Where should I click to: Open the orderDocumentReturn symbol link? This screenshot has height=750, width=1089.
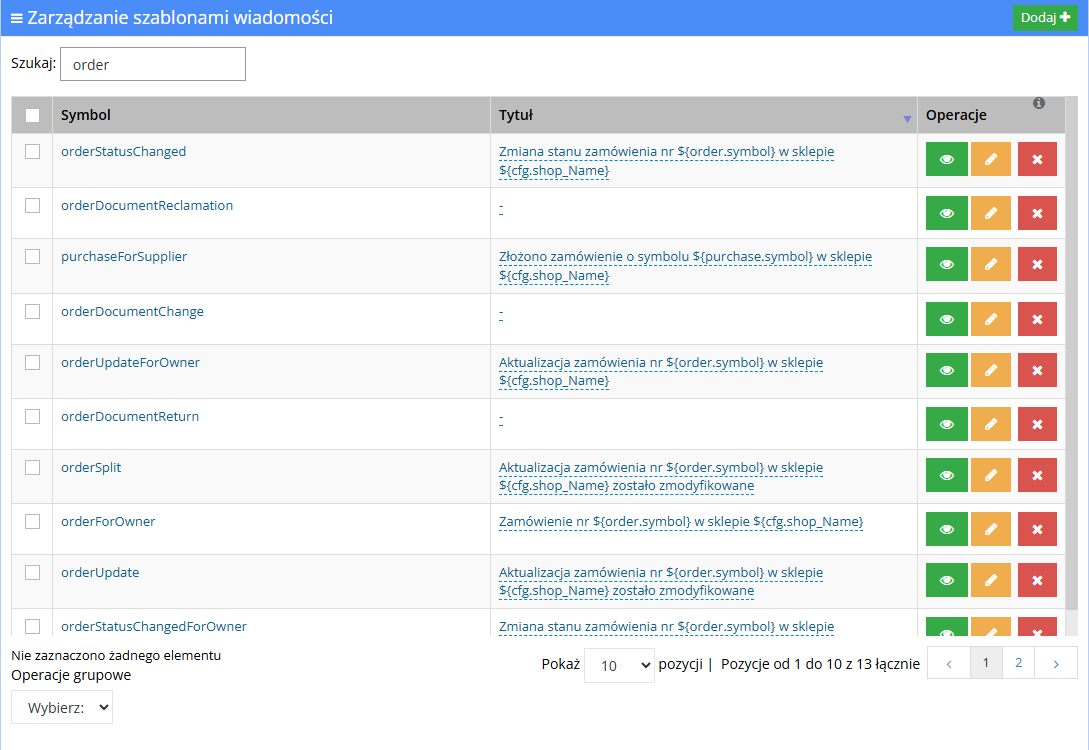[x=130, y=417]
